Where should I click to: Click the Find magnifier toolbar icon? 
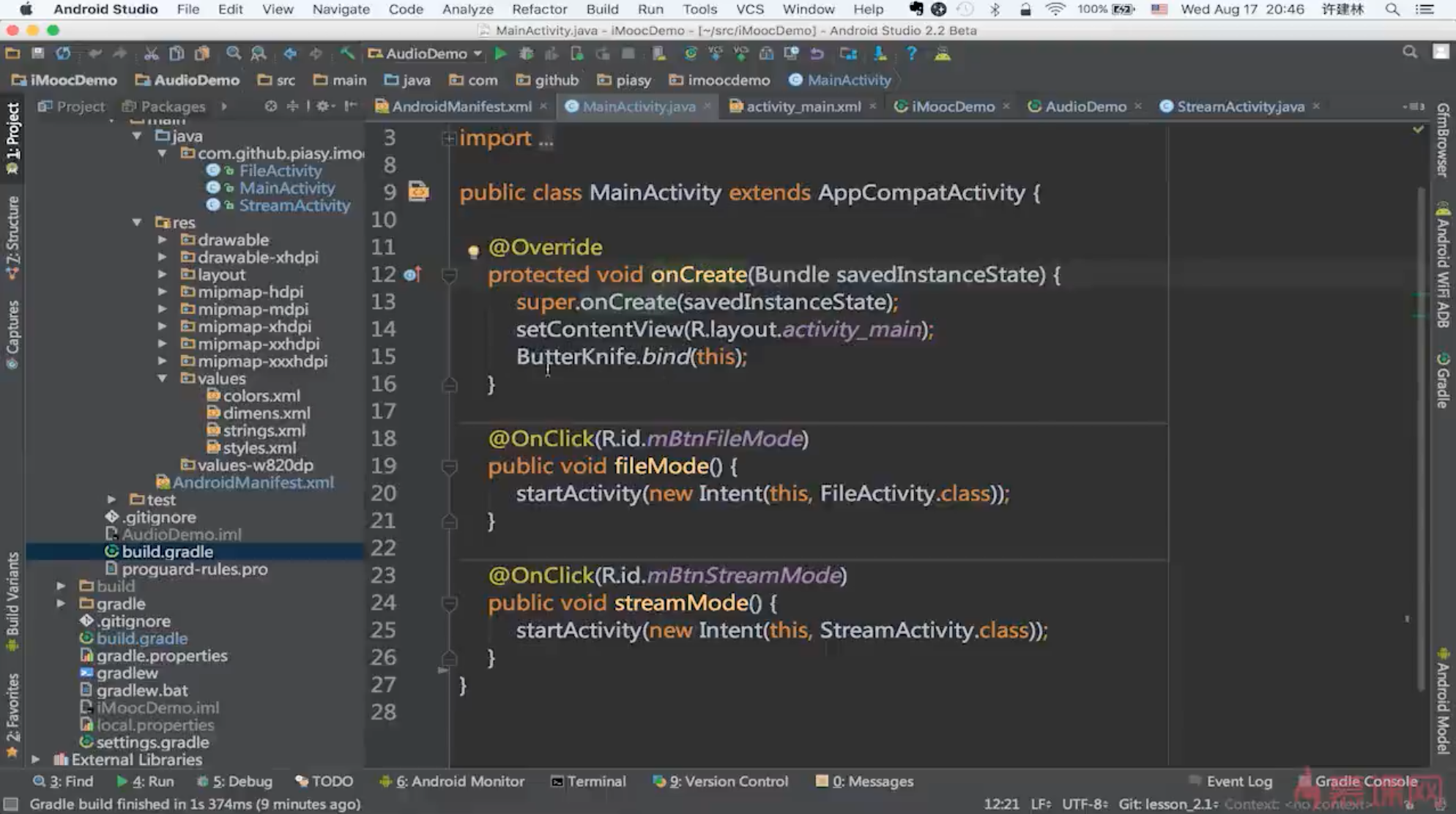[234, 53]
